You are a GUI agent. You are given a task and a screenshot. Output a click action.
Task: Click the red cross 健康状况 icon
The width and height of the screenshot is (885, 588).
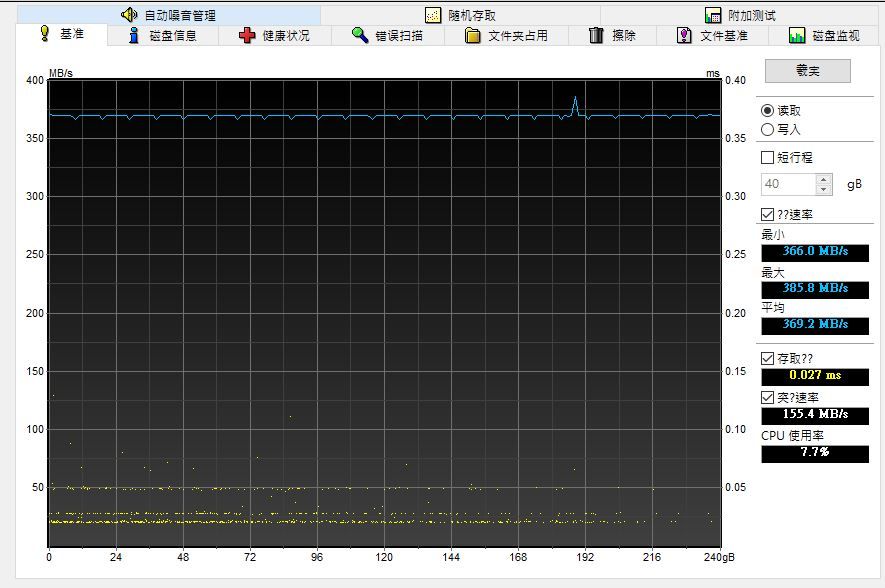coord(247,36)
